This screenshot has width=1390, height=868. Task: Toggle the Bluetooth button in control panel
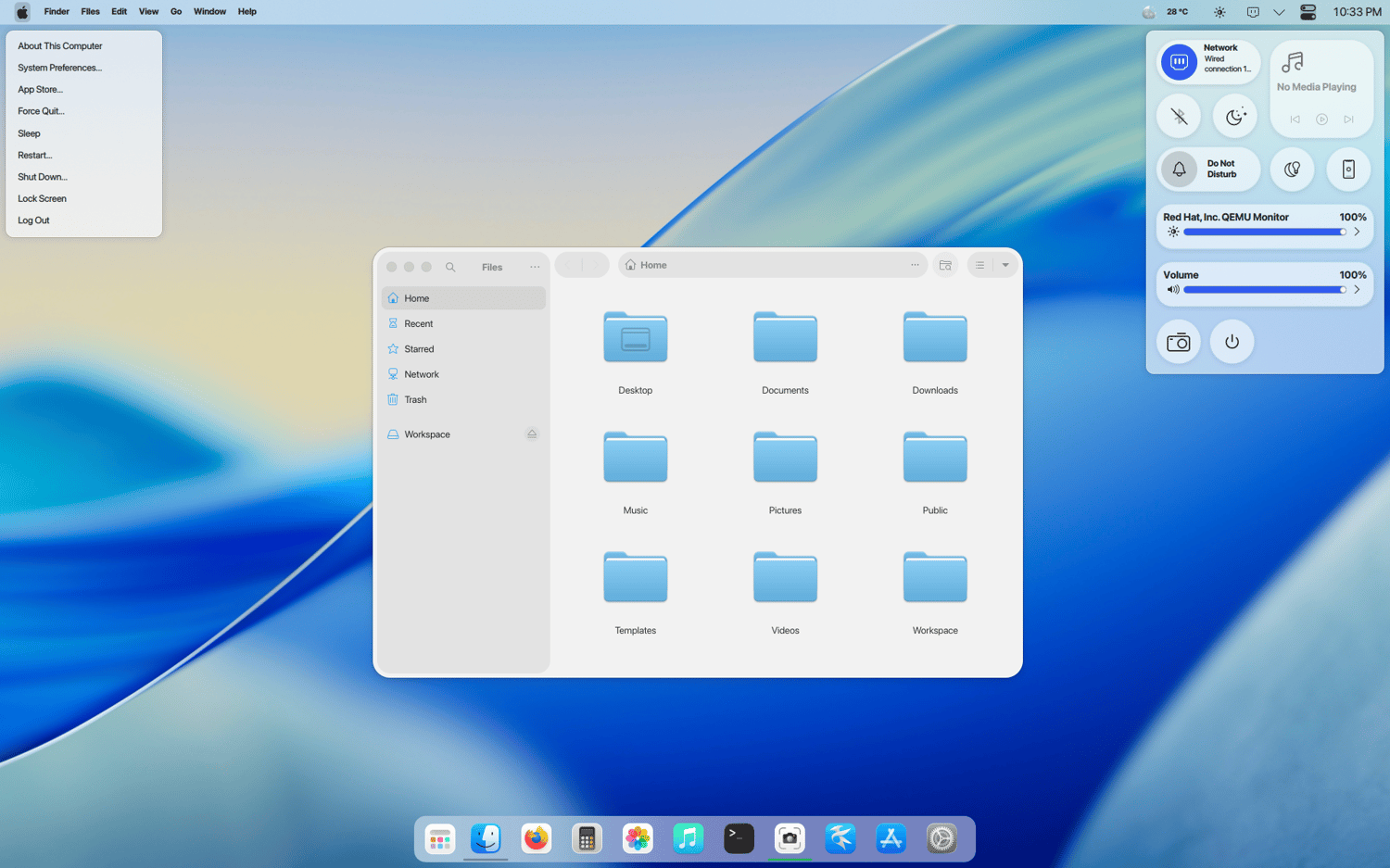(x=1179, y=117)
